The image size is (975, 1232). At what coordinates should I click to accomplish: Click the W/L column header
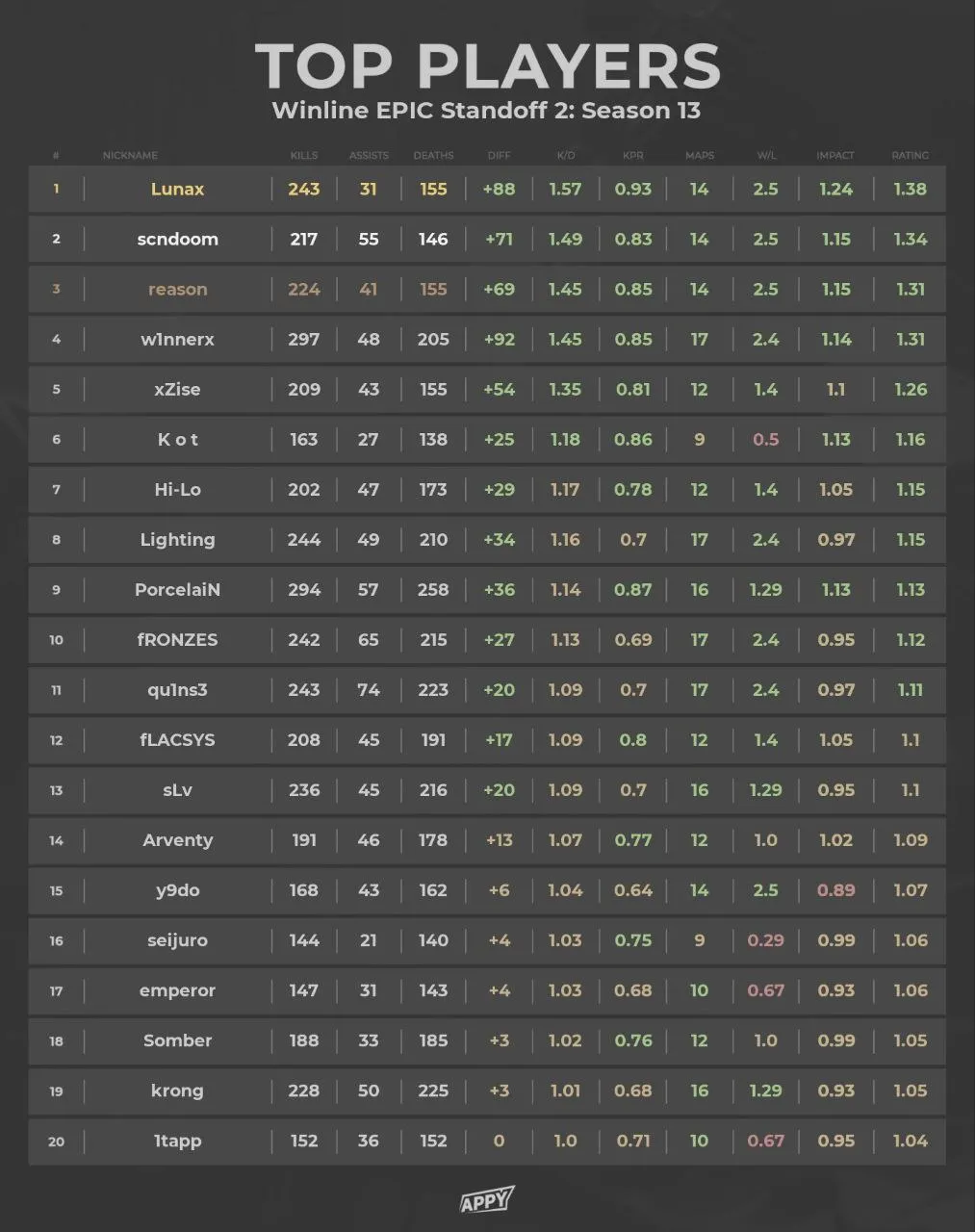pyautogui.click(x=766, y=155)
